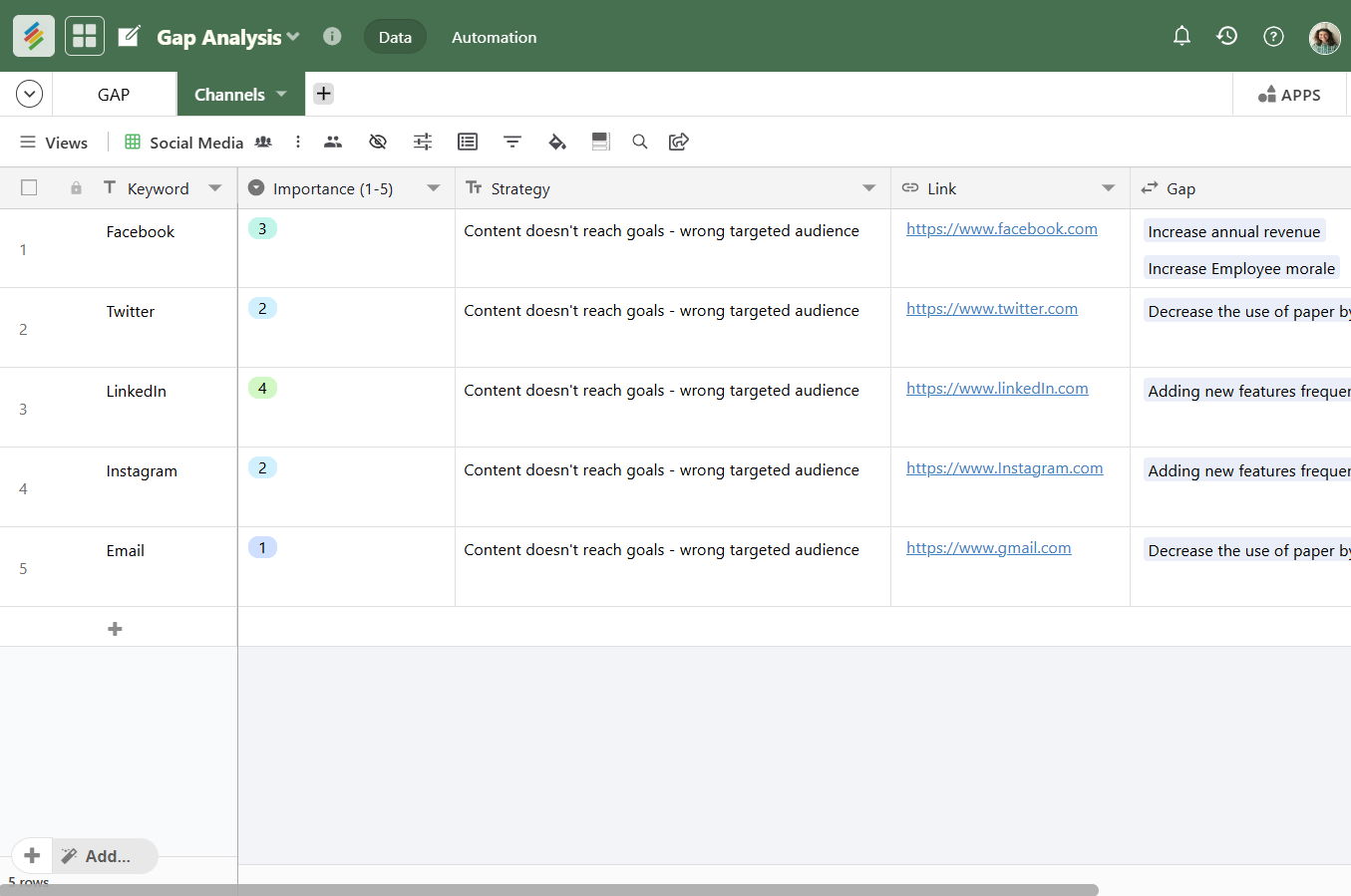The width and height of the screenshot is (1351, 896).
Task: Click the Stackby logo icon
Action: [34, 36]
